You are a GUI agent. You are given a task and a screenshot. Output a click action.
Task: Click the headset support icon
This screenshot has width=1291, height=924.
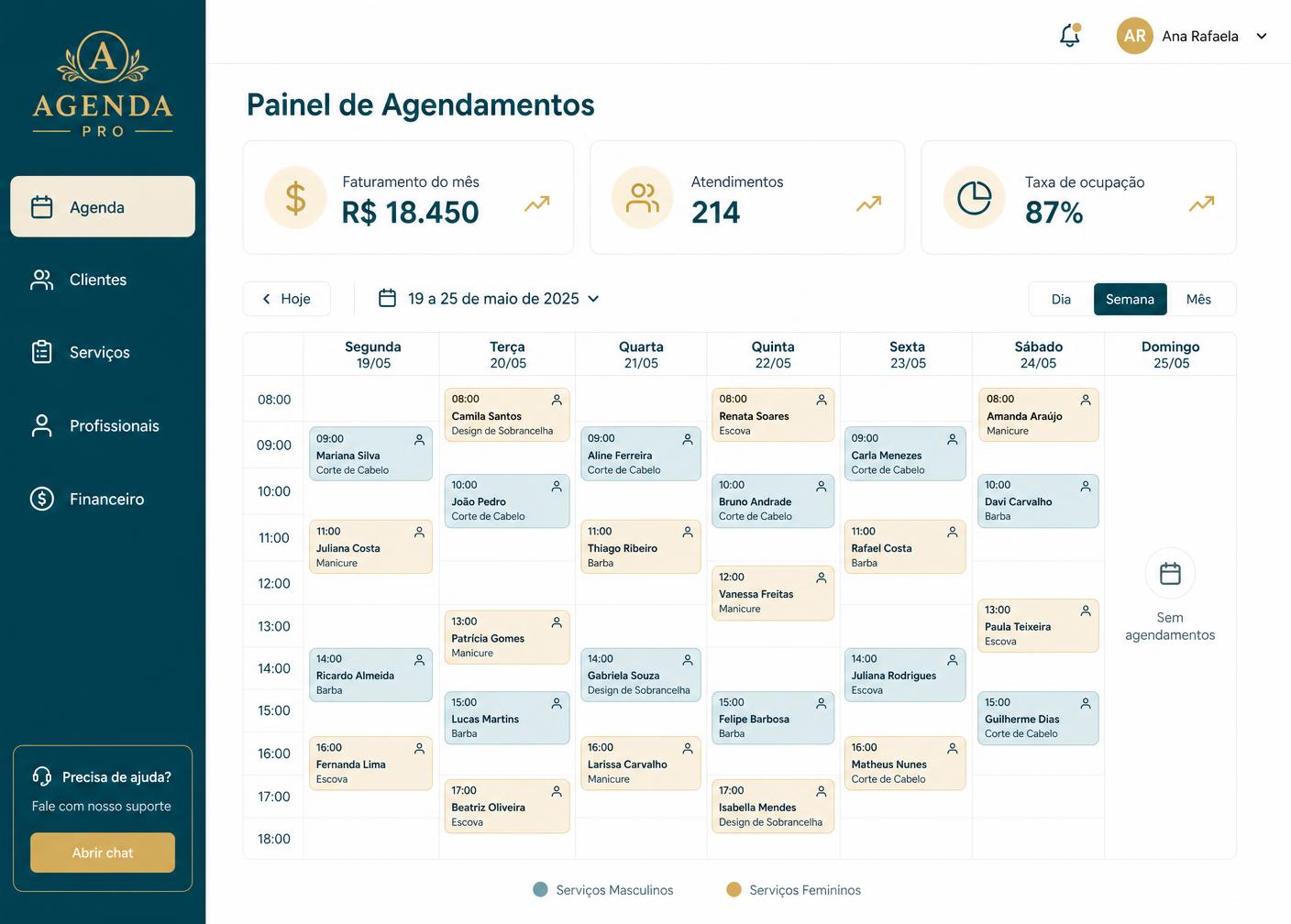point(41,776)
